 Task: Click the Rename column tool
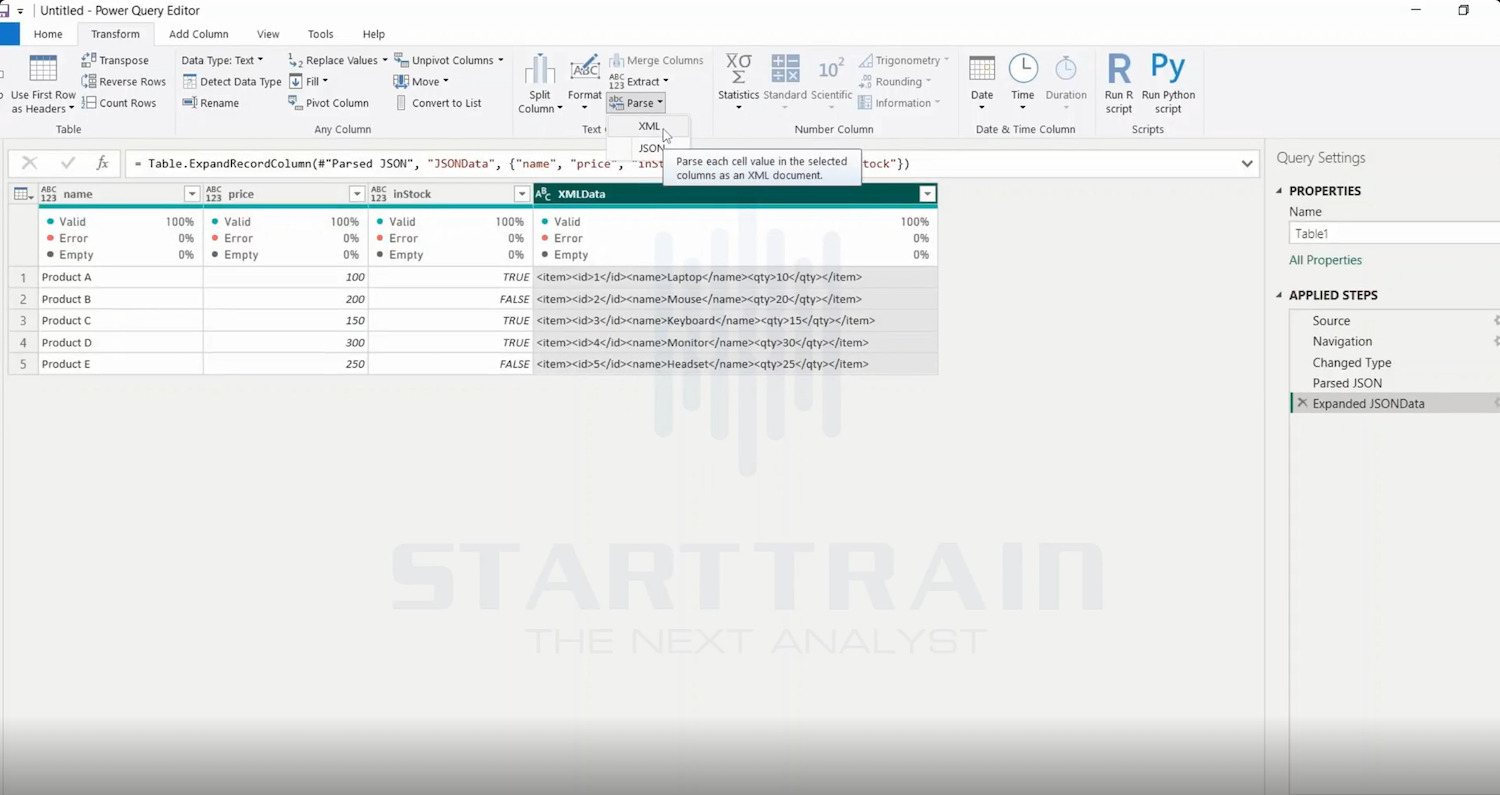coord(210,103)
